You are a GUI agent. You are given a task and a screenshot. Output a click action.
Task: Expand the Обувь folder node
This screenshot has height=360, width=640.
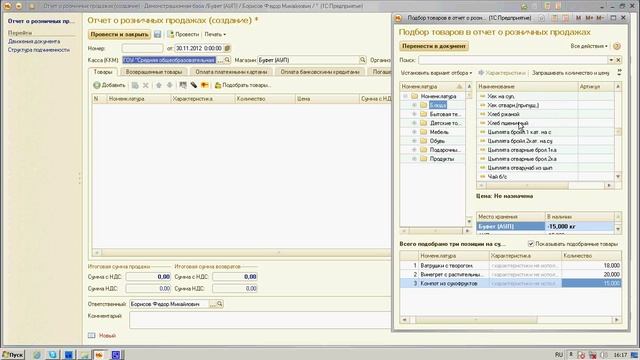(414, 141)
